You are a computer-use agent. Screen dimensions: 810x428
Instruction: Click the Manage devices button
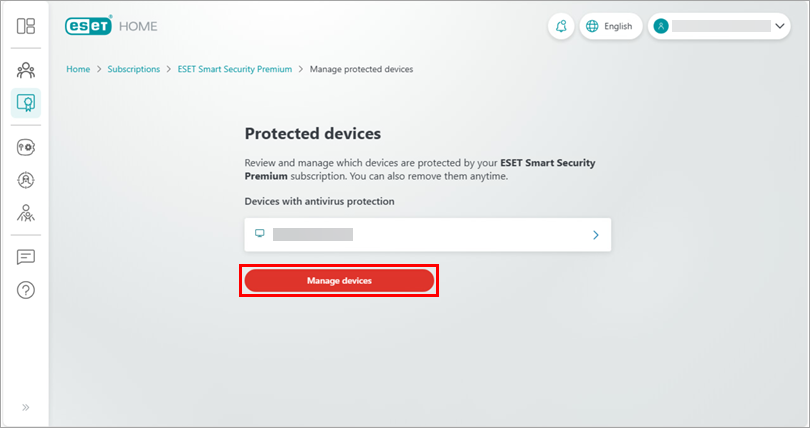(339, 281)
